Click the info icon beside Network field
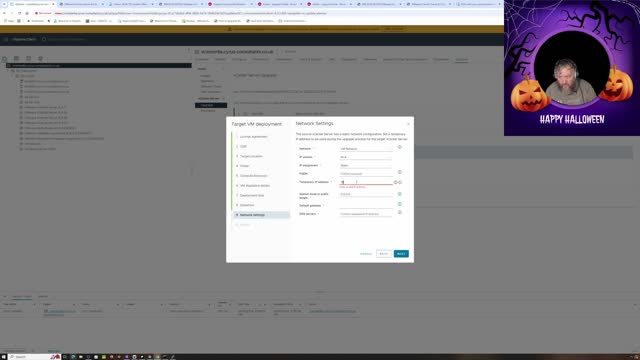This screenshot has height=360, width=640. pyautogui.click(x=400, y=147)
